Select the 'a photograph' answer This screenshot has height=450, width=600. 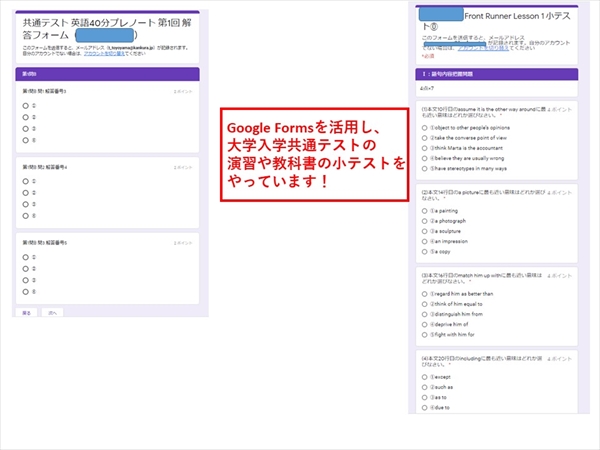click(424, 221)
